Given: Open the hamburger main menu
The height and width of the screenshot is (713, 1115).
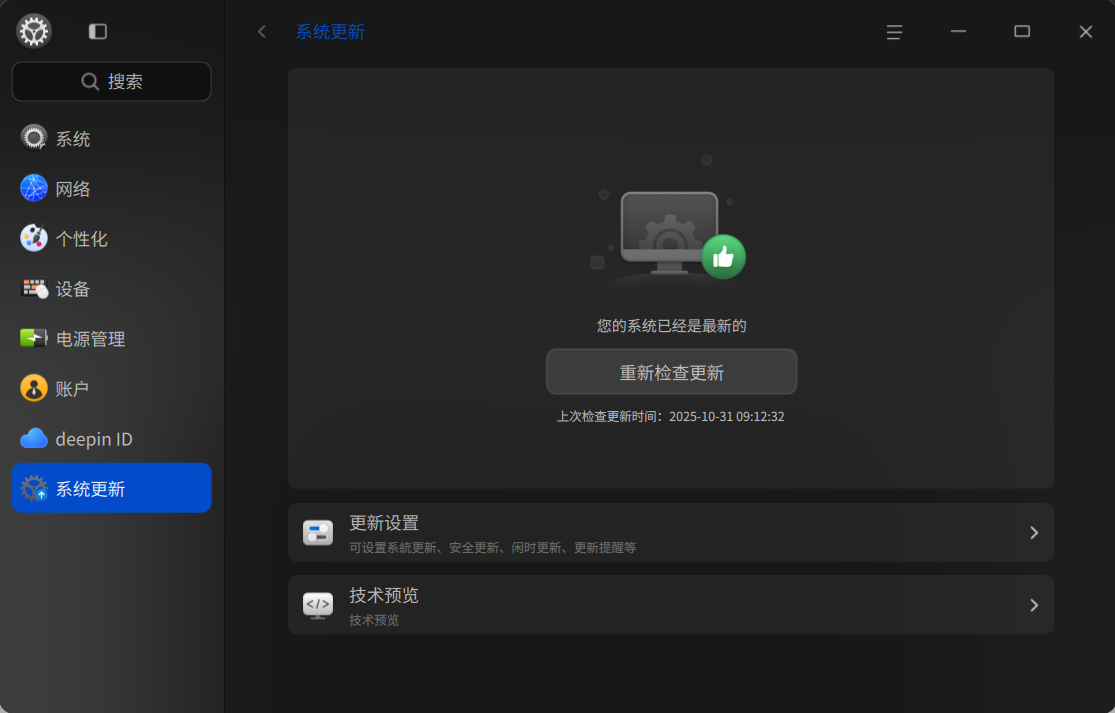Looking at the screenshot, I should (895, 31).
